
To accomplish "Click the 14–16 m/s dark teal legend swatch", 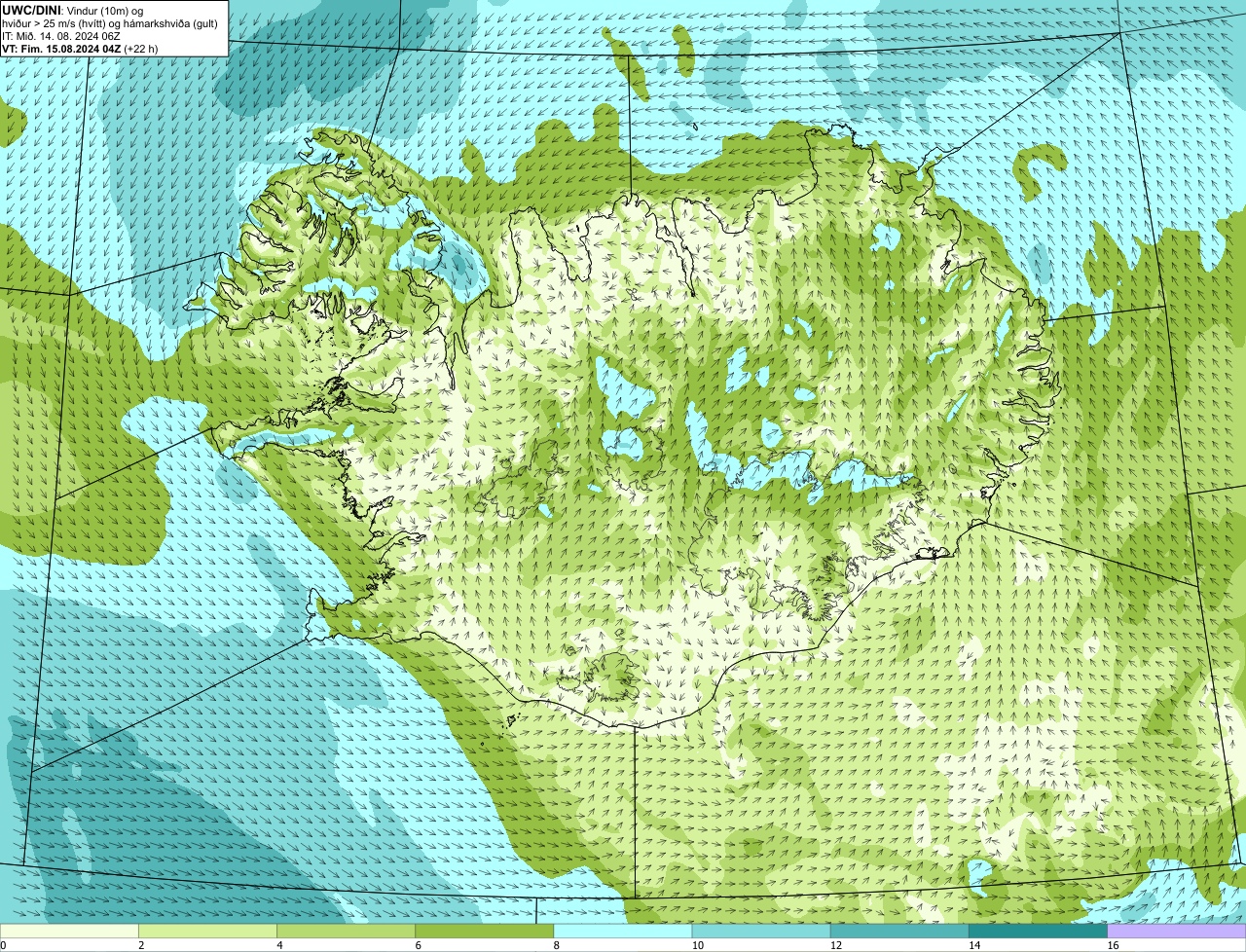I will [x=1039, y=931].
